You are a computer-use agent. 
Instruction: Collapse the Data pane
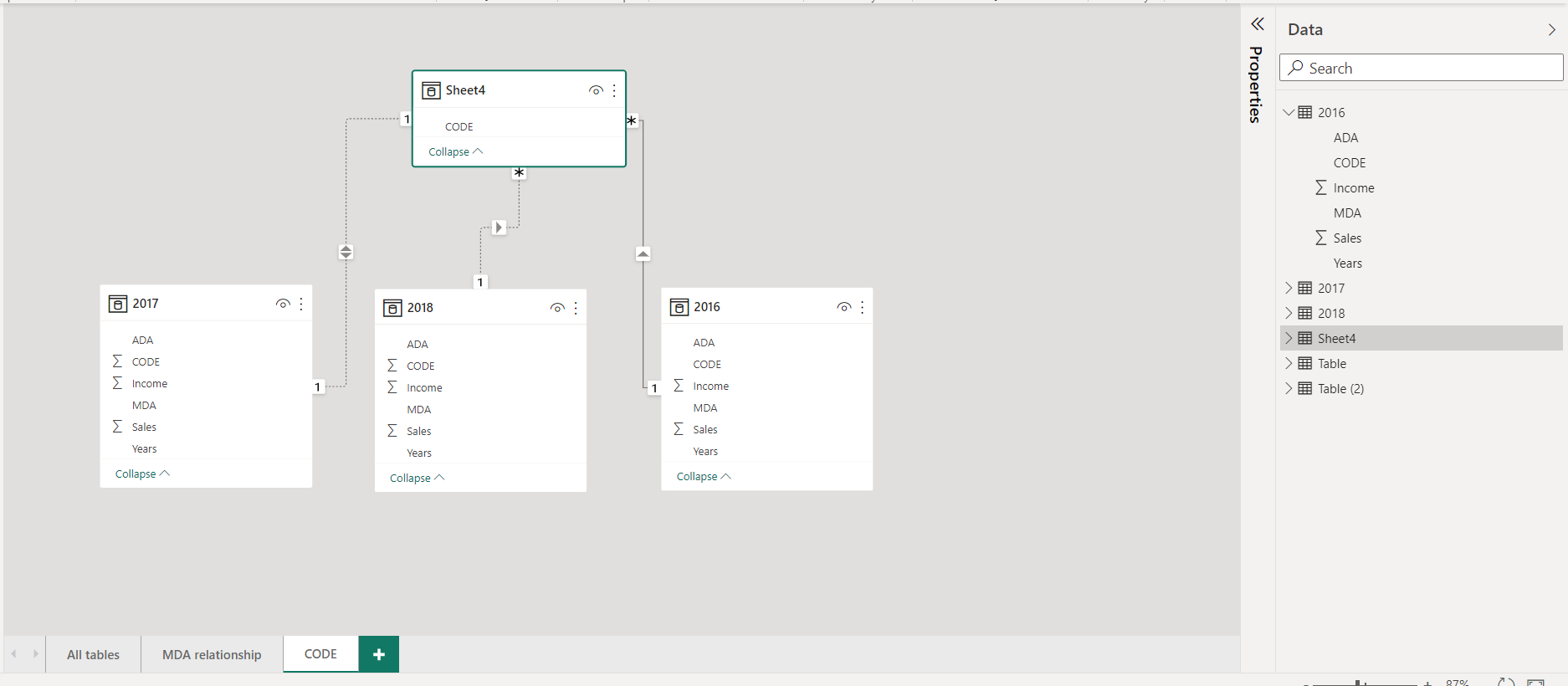[x=1552, y=30]
